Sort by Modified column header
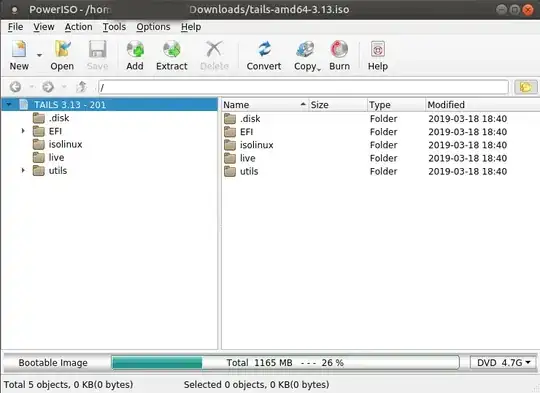 (482, 105)
